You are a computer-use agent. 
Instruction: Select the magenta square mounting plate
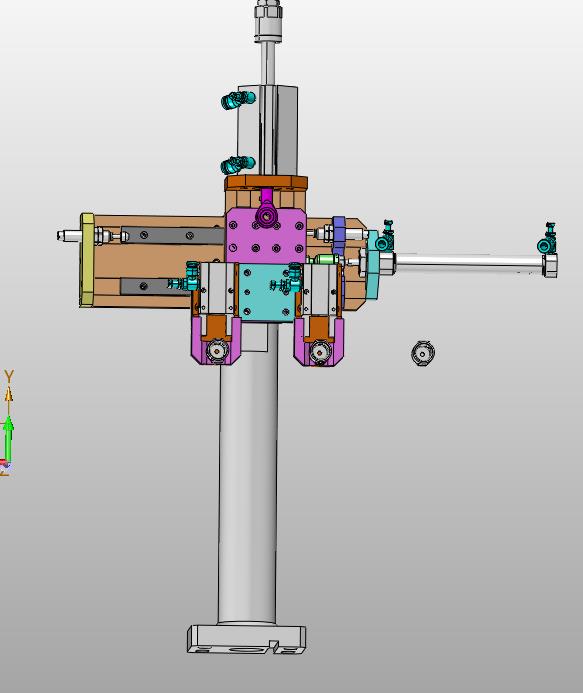pyautogui.click(x=266, y=236)
